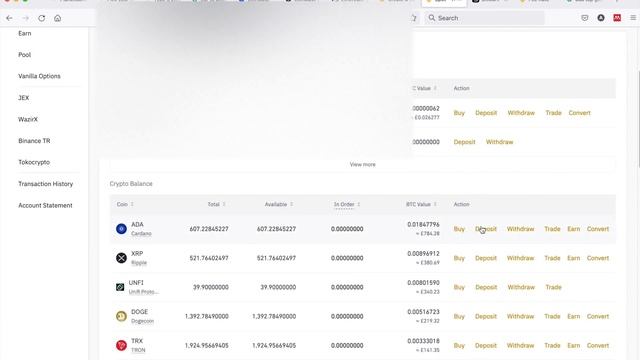
Task: Click the TRX TRON coin icon
Action: coord(121,345)
